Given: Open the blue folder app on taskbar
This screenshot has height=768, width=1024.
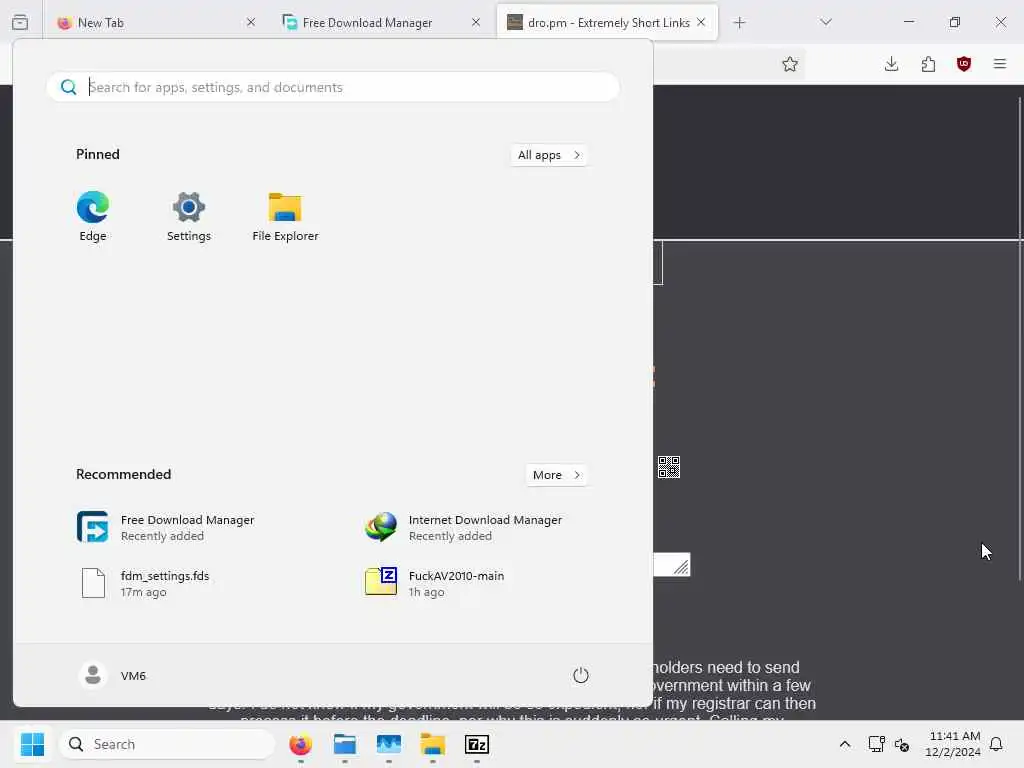Looking at the screenshot, I should coord(344,744).
